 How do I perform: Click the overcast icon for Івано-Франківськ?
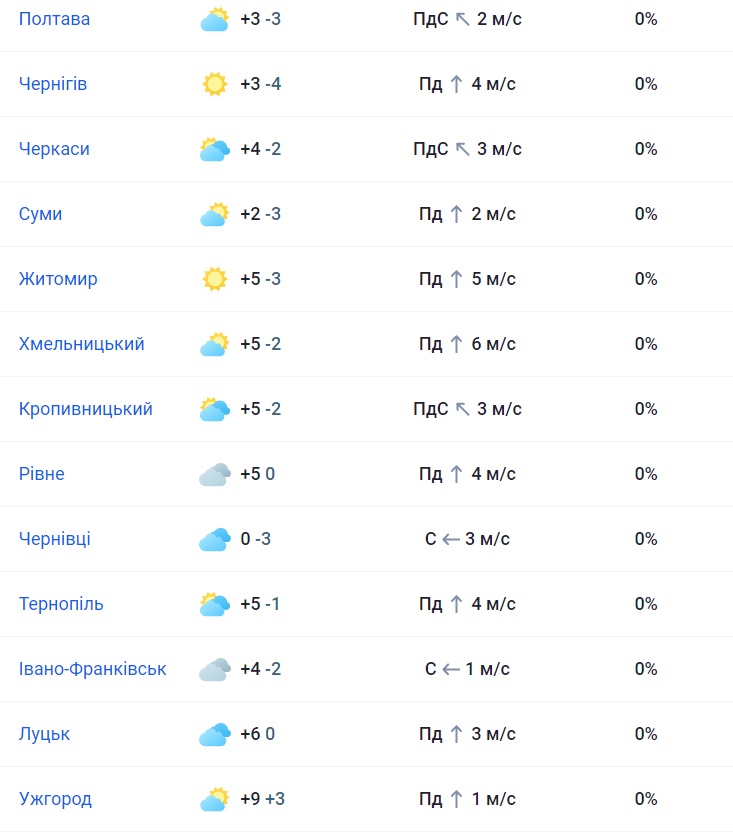tap(214, 669)
